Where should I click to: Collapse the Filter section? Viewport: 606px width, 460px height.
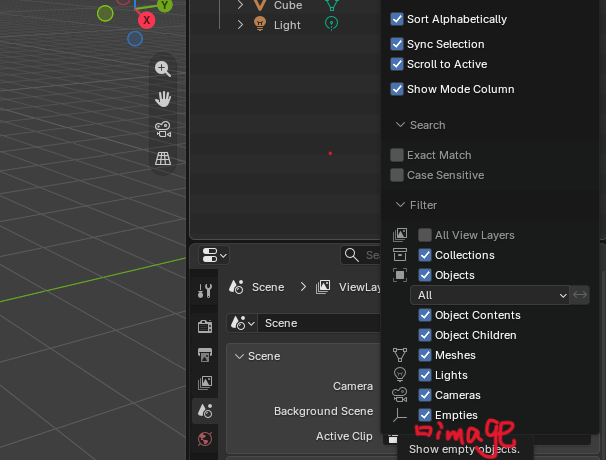coord(400,204)
